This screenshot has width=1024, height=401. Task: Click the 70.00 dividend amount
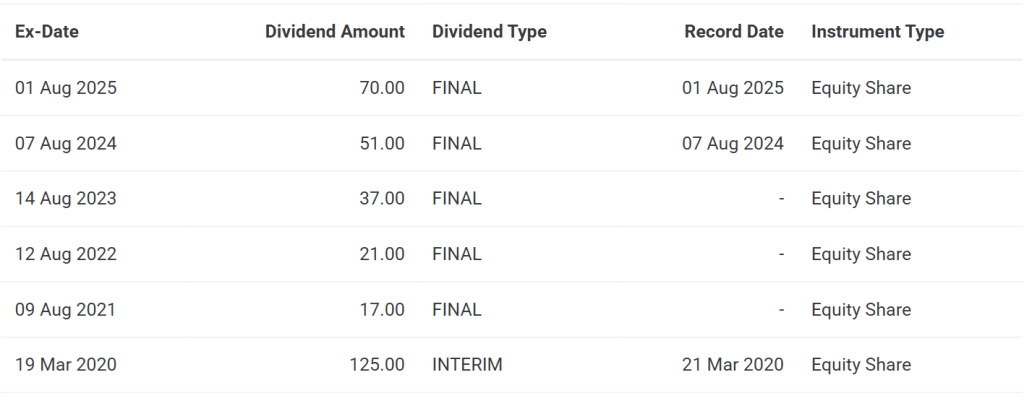pyautogui.click(x=381, y=88)
